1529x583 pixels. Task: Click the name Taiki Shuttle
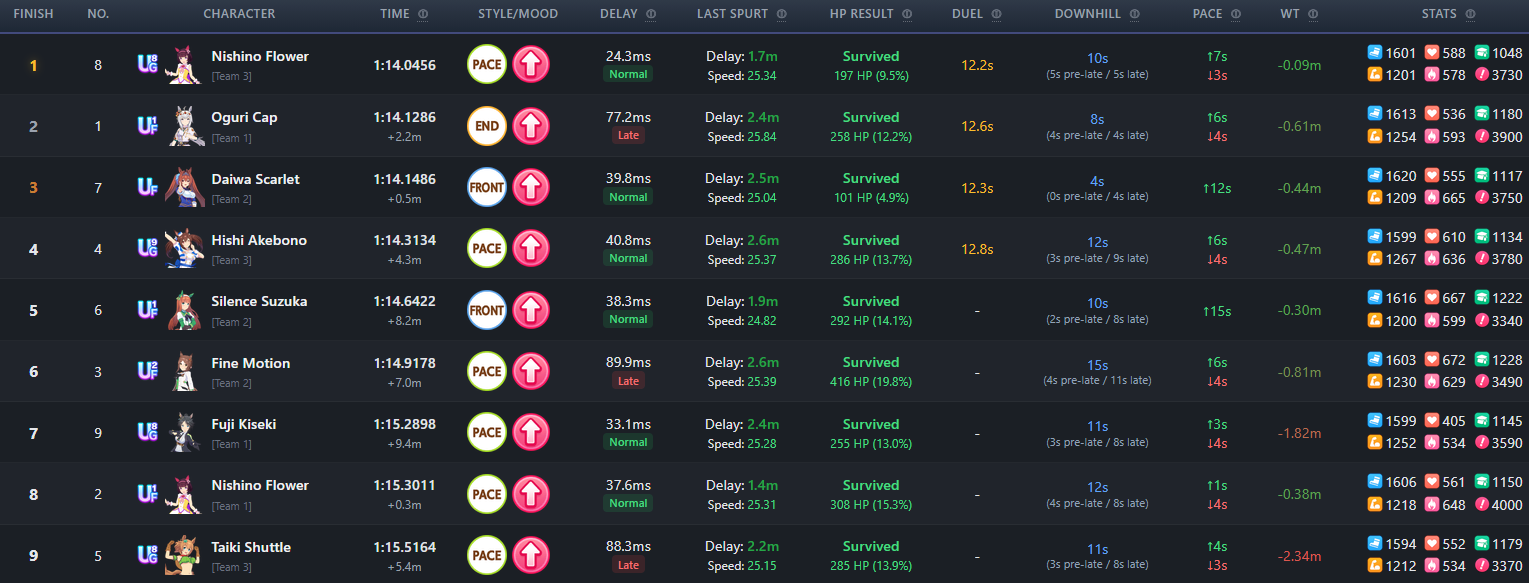point(251,547)
